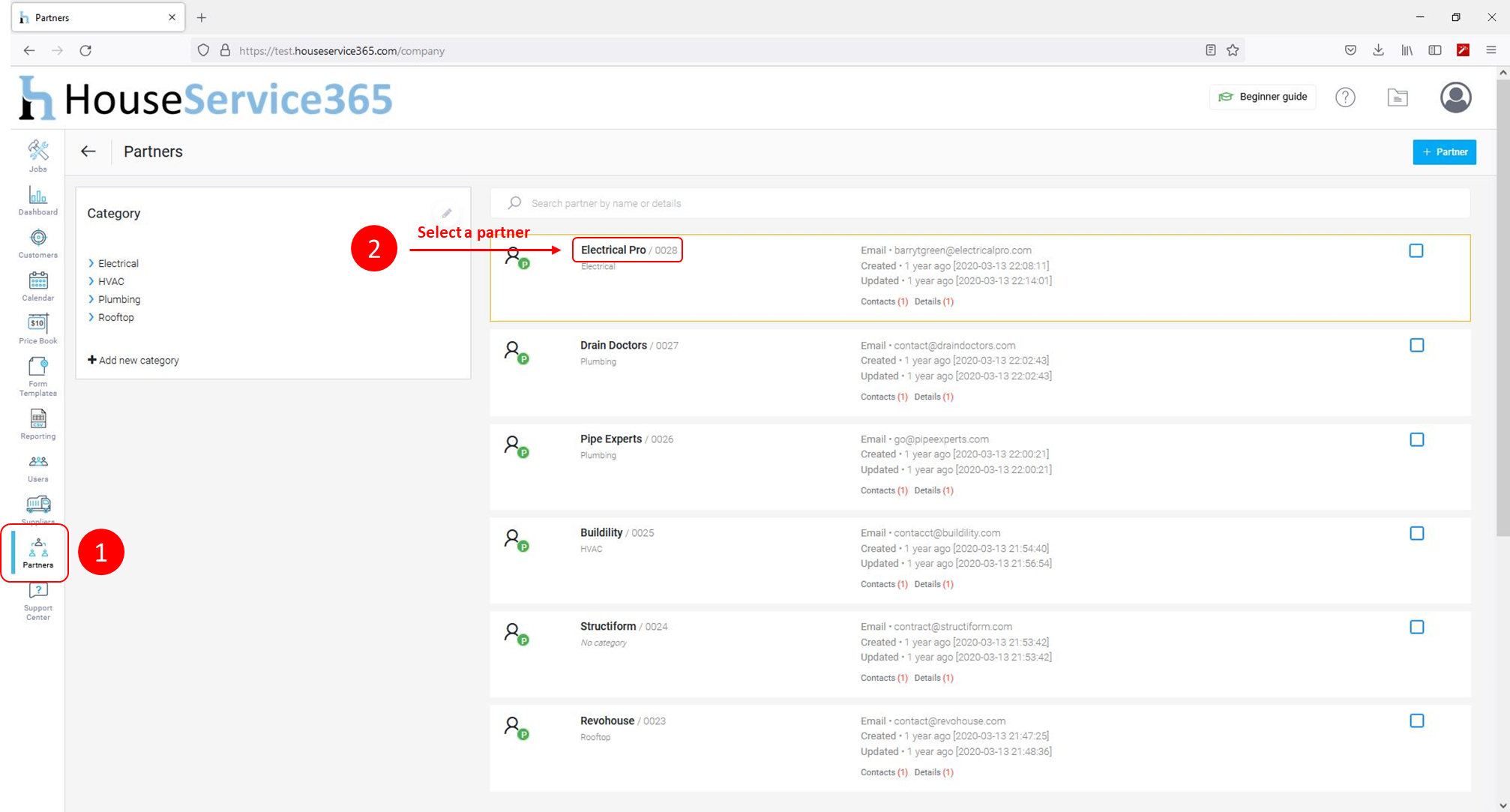Click the page vertical scrollbar thumb

pyautogui.click(x=1503, y=307)
